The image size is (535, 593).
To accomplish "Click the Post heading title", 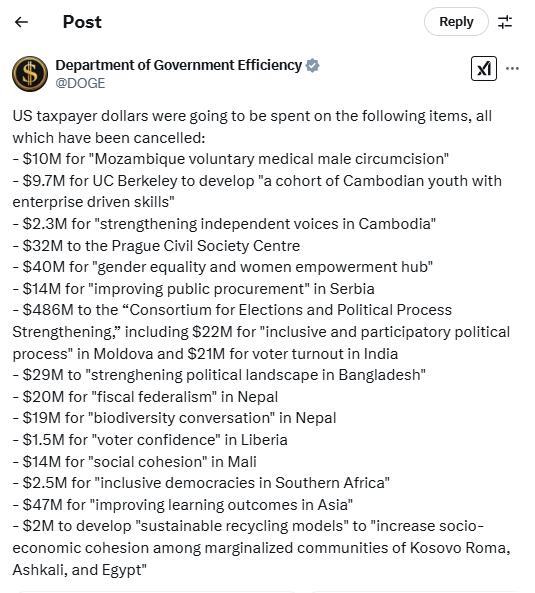I will pyautogui.click(x=82, y=22).
